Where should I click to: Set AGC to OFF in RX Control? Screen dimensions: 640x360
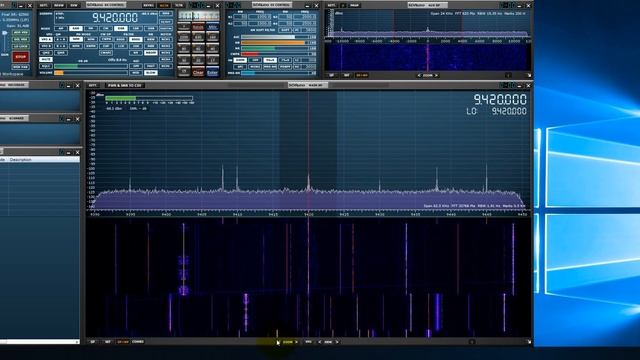136,66
